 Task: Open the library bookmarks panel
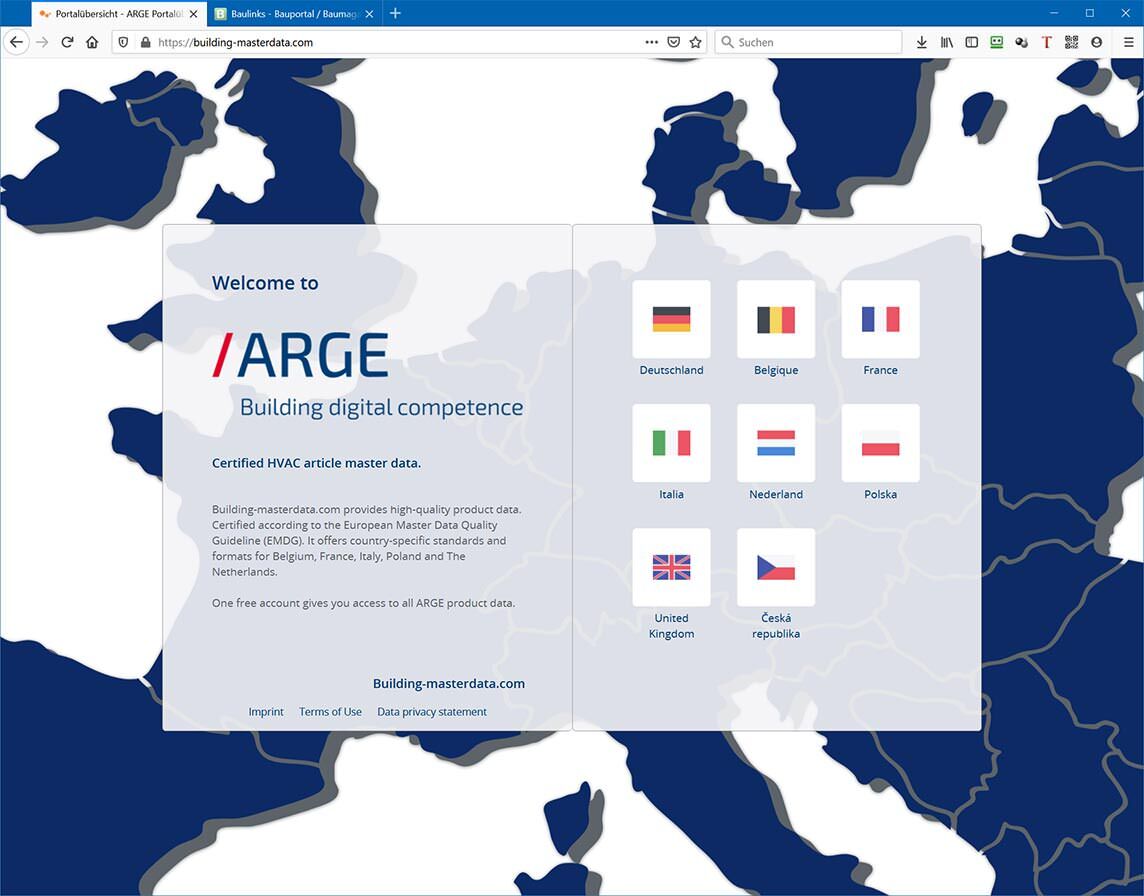tap(946, 42)
